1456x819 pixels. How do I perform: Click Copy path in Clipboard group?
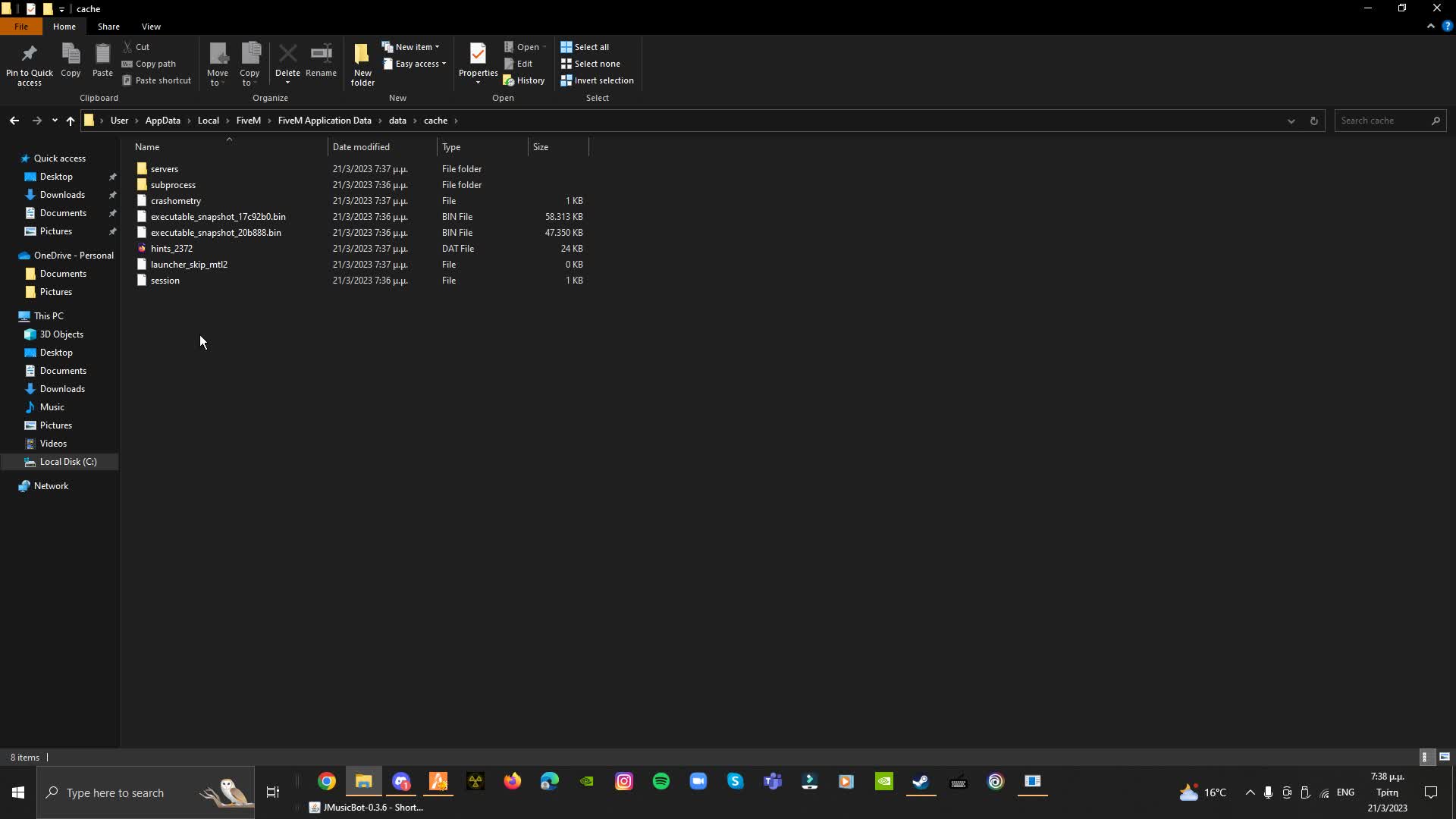click(149, 64)
